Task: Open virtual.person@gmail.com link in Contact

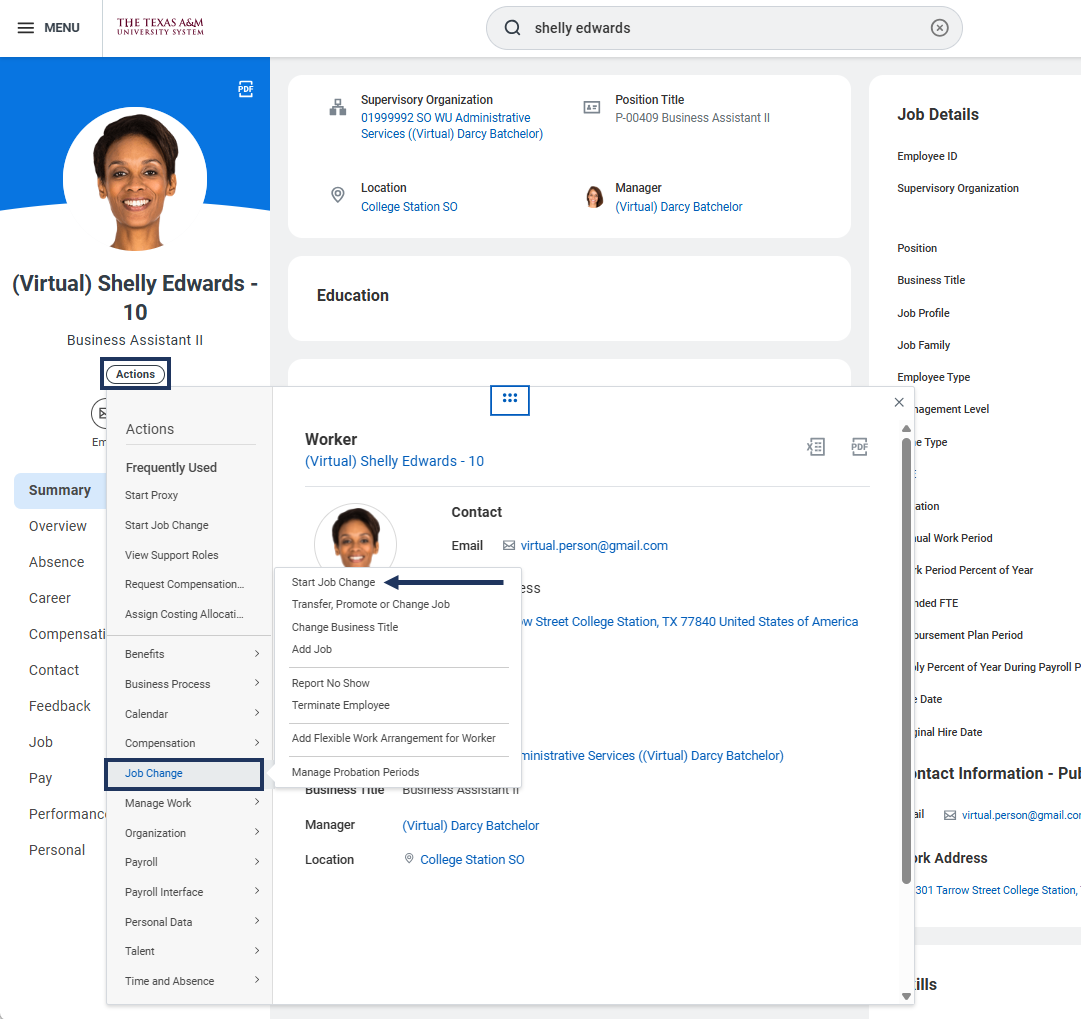Action: (x=594, y=546)
